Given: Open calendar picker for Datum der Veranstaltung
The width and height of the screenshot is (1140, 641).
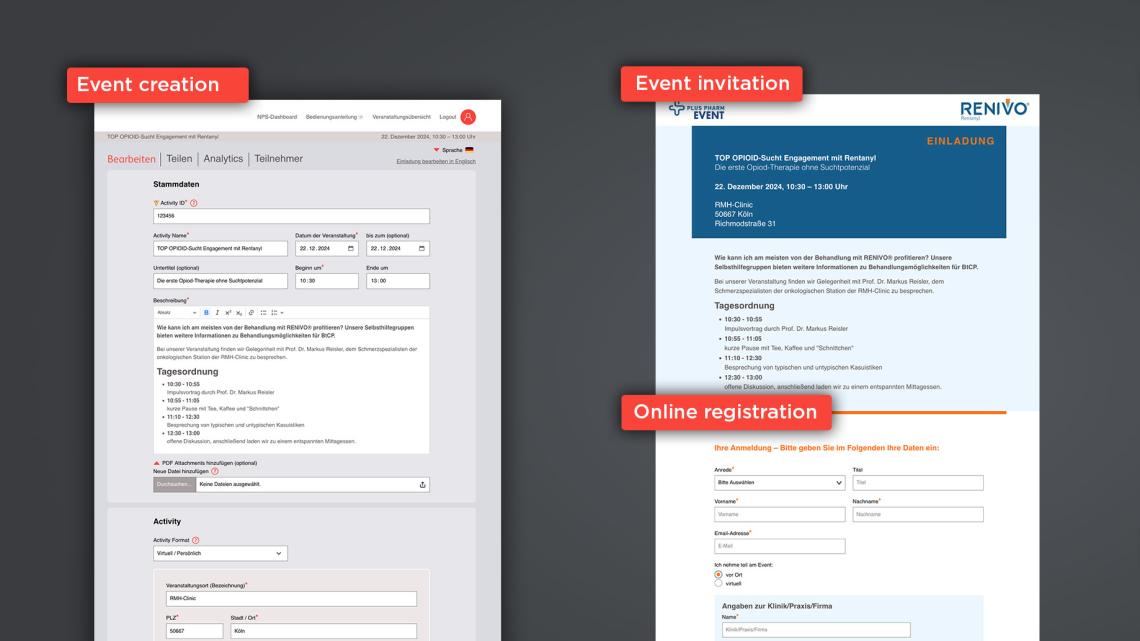Looking at the screenshot, I should (350, 249).
